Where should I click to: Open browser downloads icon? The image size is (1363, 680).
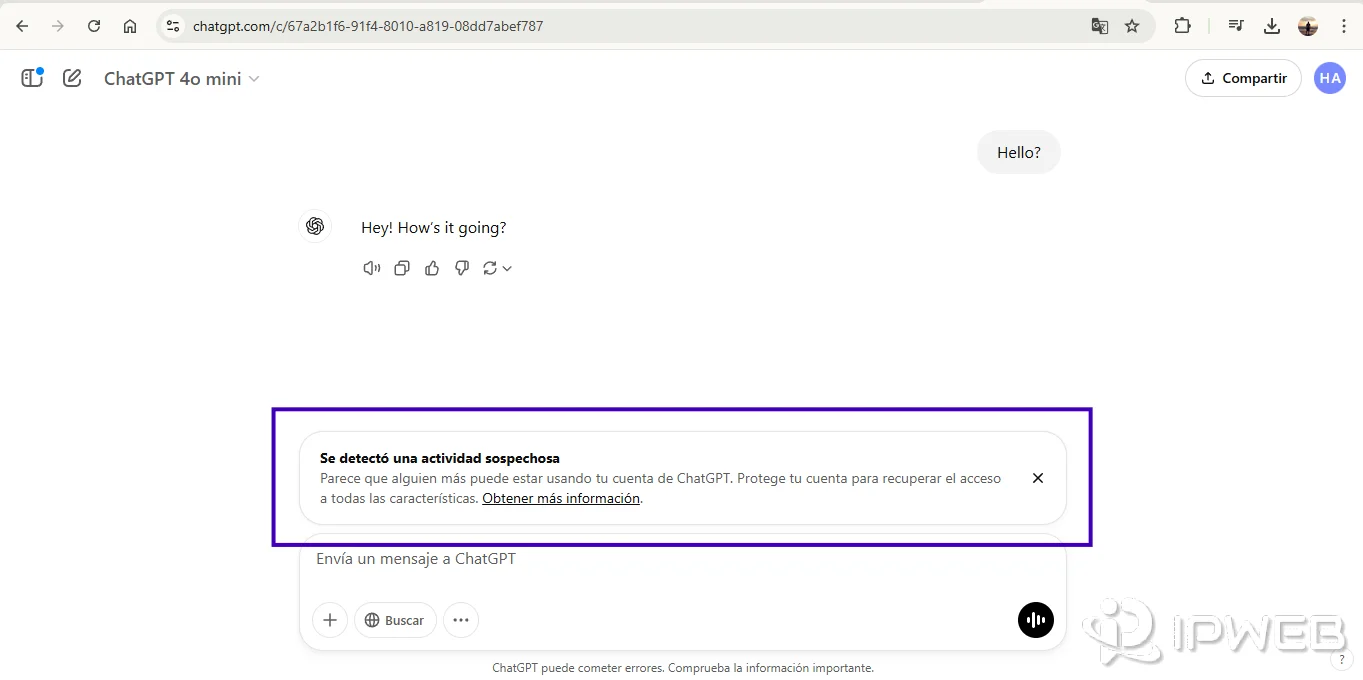point(1272,26)
